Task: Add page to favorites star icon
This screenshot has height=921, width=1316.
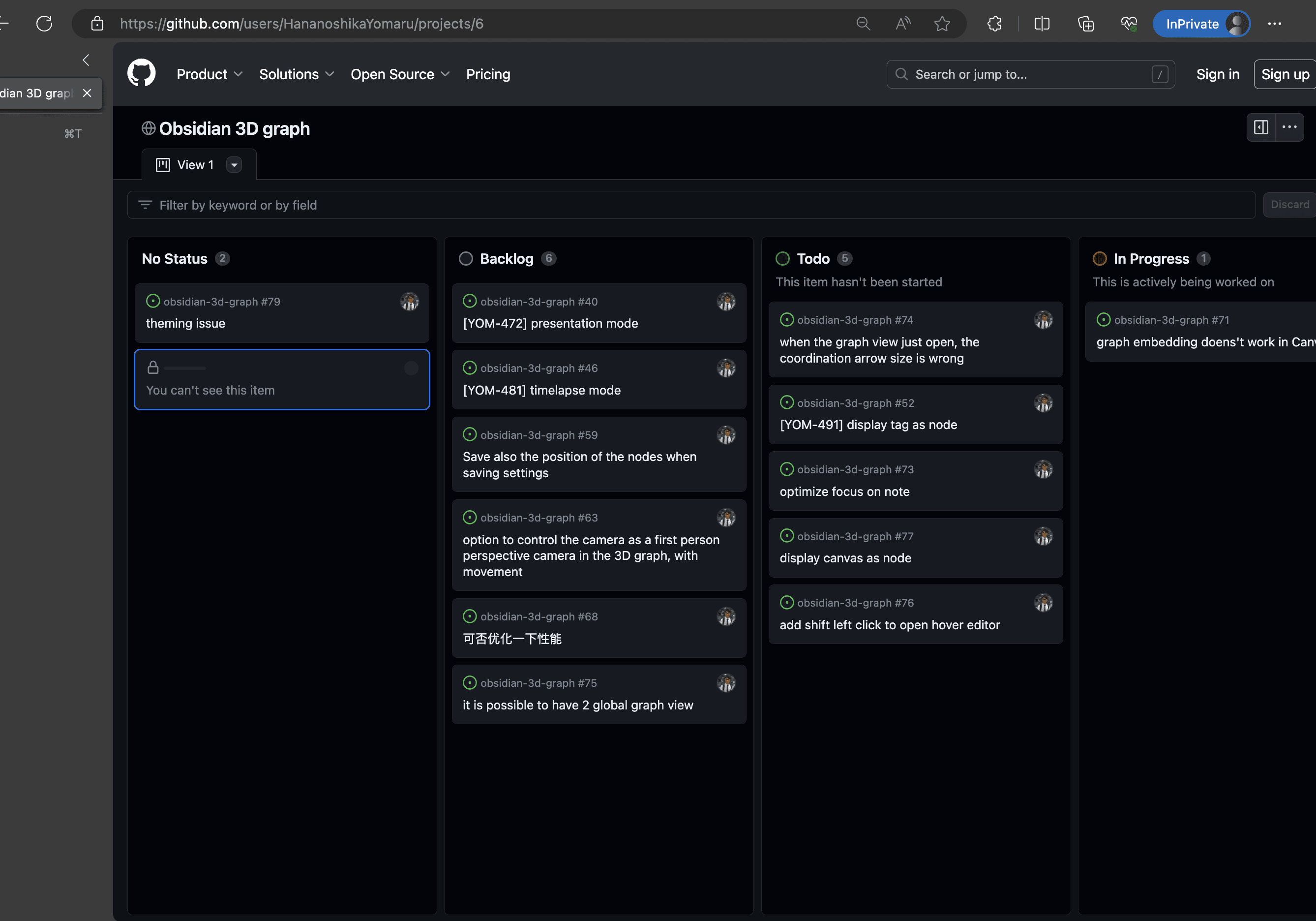Action: [x=942, y=24]
